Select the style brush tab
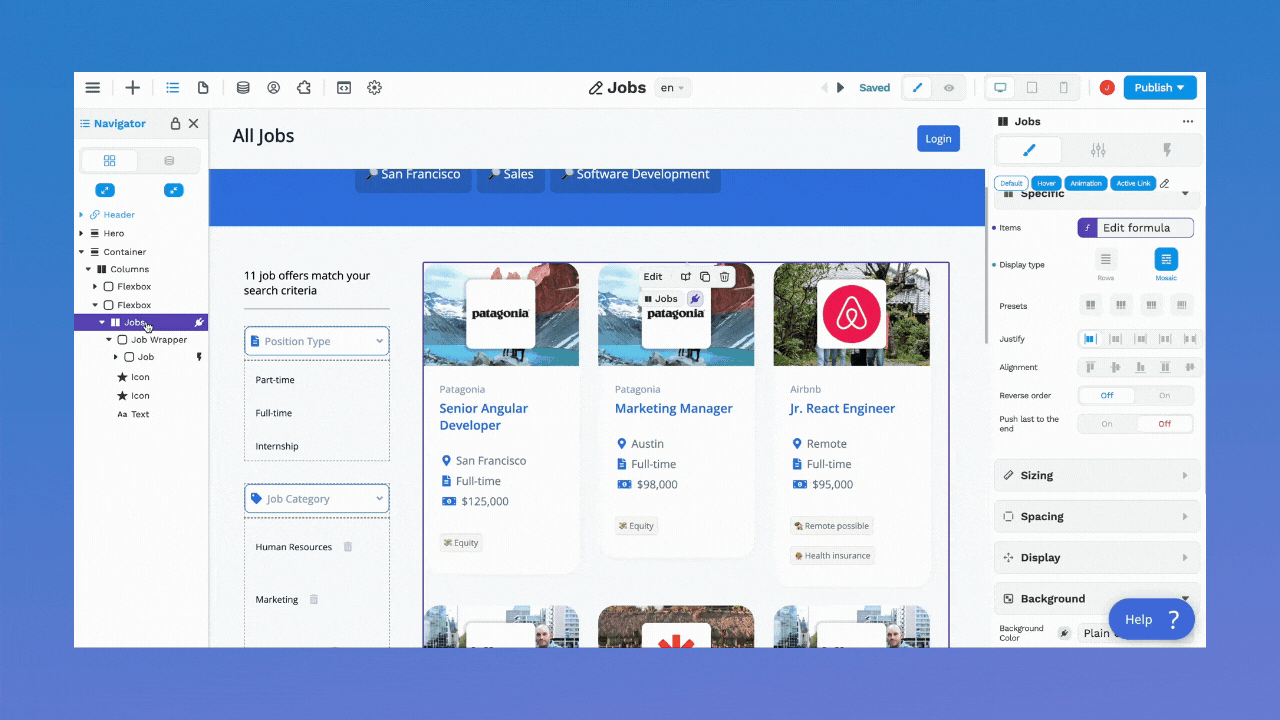Viewport: 1280px width, 720px height. [1029, 150]
